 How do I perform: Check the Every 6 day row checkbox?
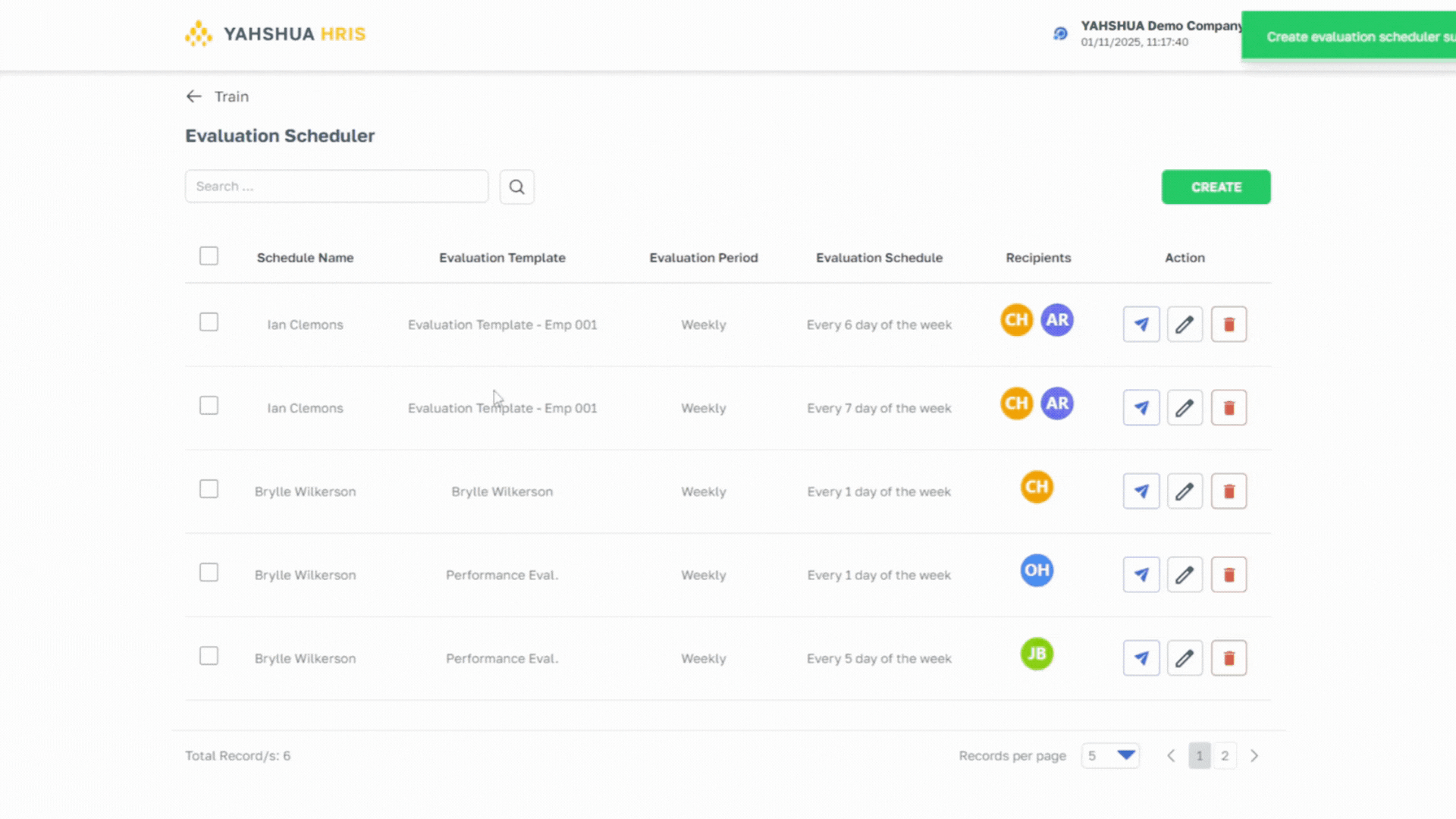[x=209, y=322]
